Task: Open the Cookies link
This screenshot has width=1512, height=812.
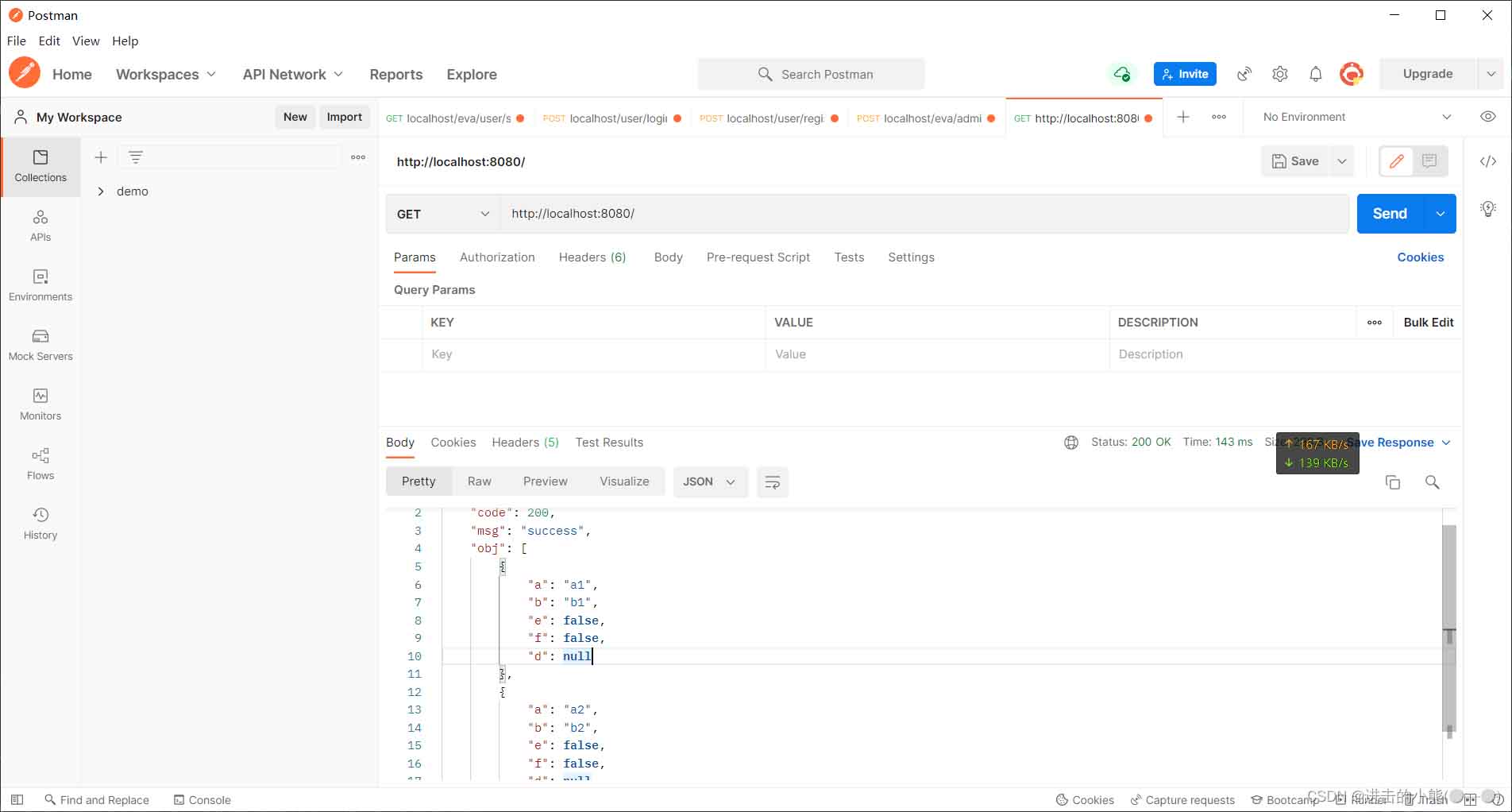Action: [x=1420, y=257]
